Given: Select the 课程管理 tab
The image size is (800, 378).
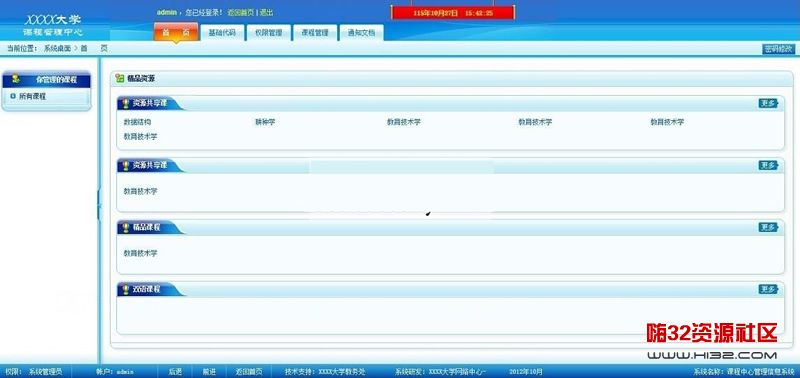Looking at the screenshot, I should (x=315, y=33).
